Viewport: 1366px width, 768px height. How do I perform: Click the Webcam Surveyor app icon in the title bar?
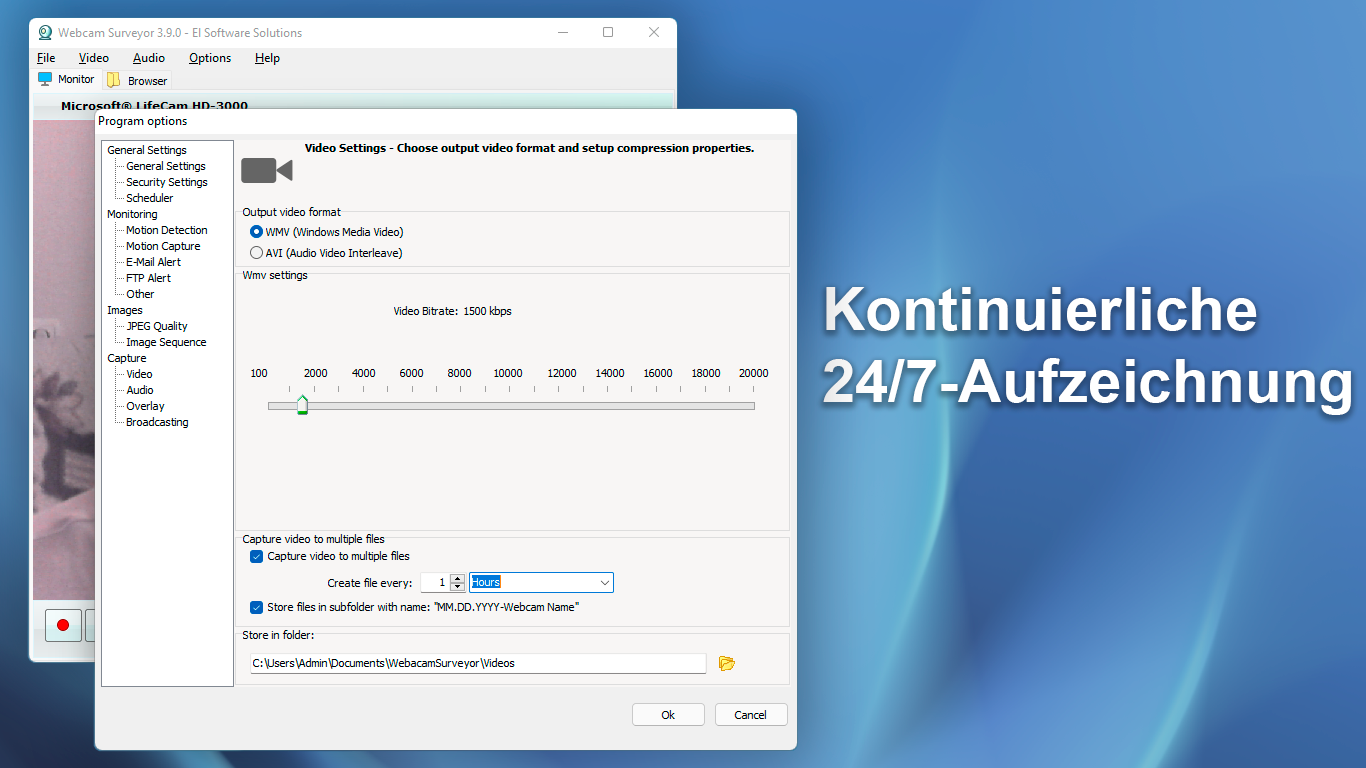tap(45, 32)
